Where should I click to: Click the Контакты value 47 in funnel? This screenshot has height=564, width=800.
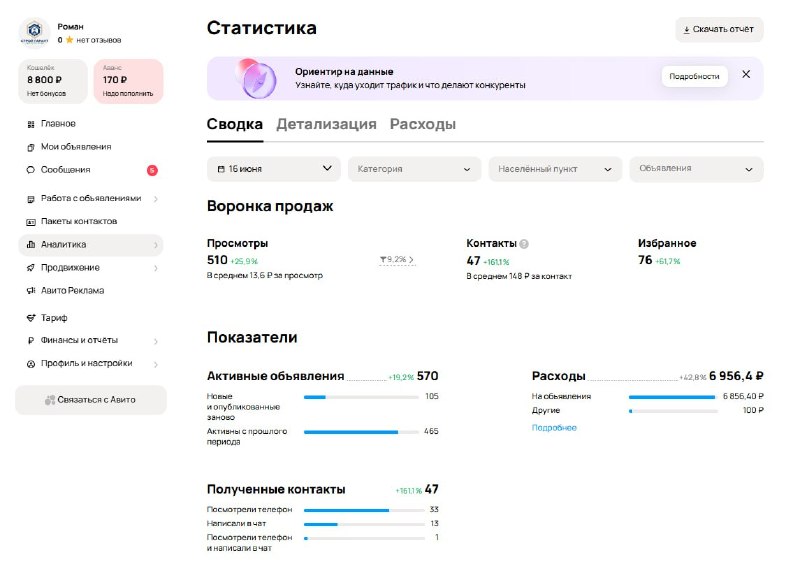pos(473,261)
